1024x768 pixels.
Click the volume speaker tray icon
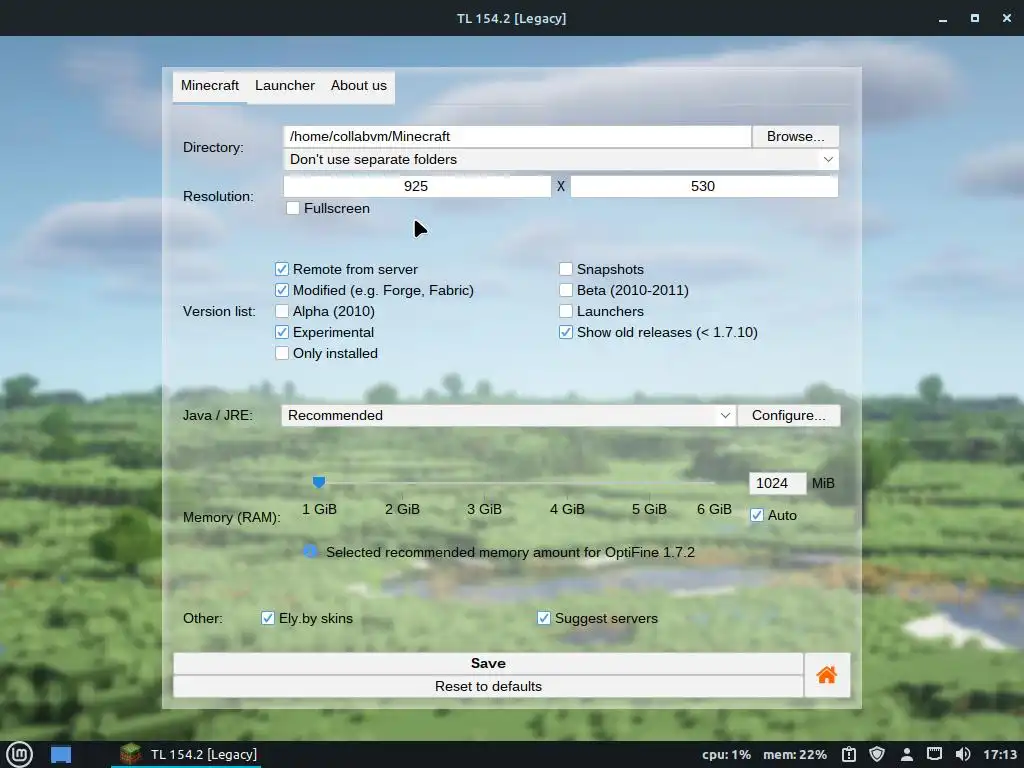tap(963, 754)
